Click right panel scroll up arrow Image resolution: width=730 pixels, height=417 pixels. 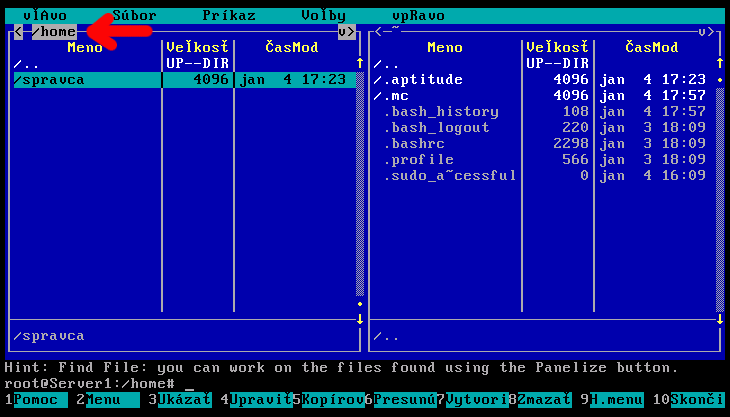click(x=720, y=63)
